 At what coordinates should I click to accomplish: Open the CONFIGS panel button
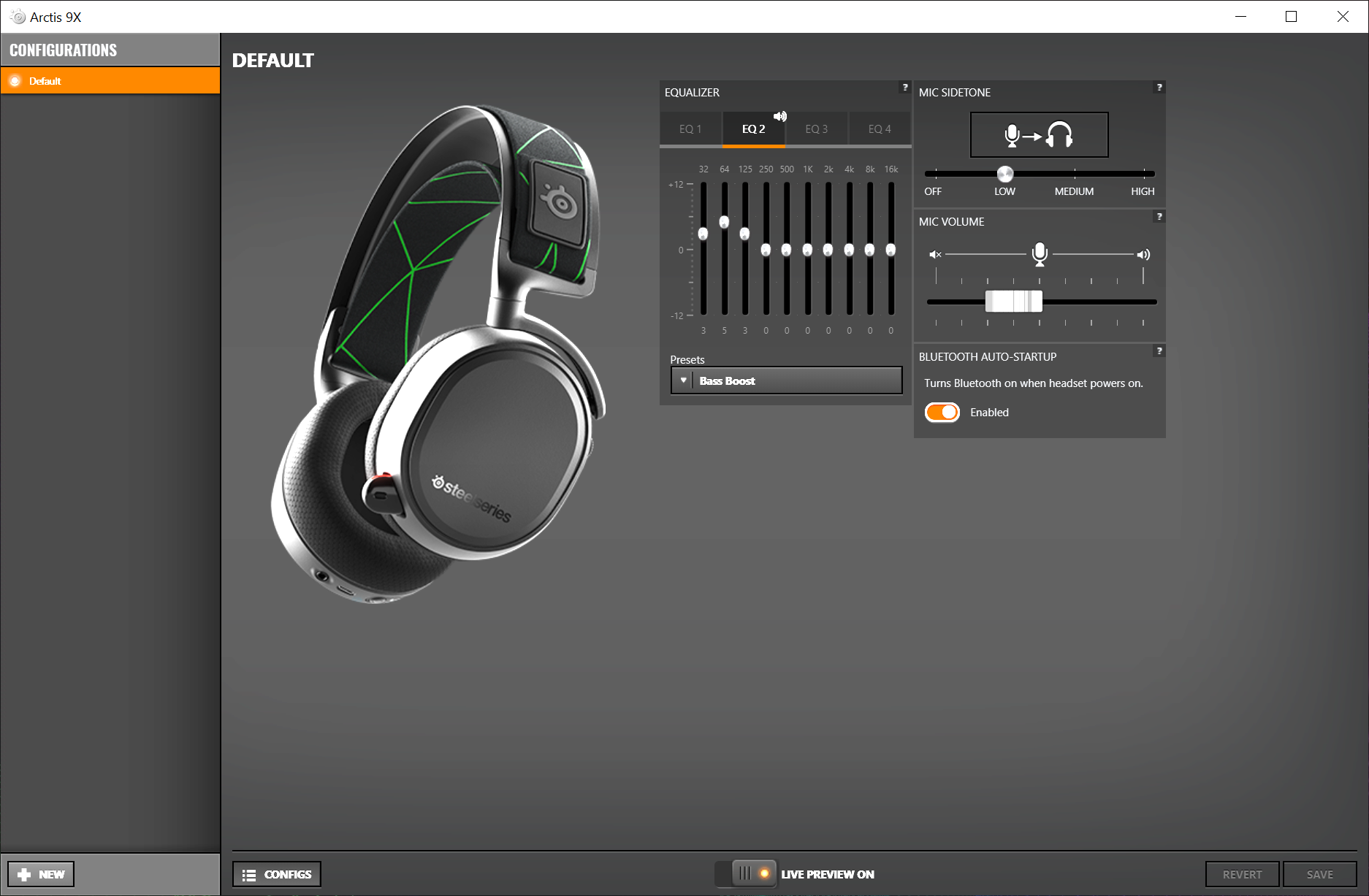[x=277, y=874]
